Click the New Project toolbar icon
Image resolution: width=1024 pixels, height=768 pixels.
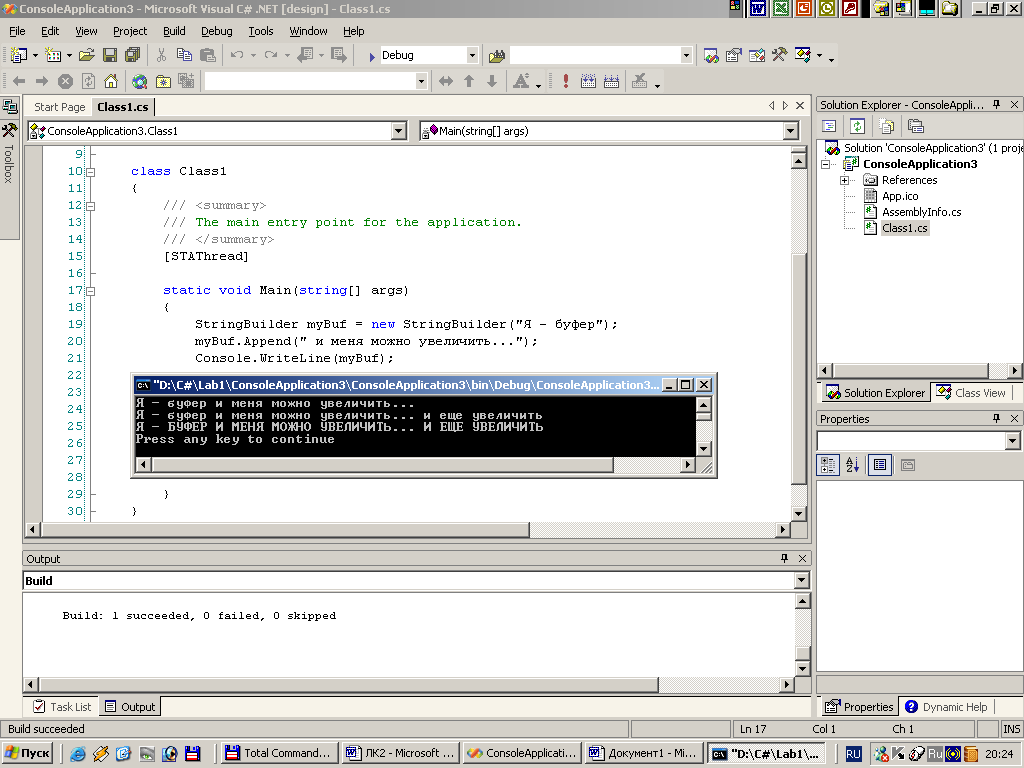pos(19,56)
